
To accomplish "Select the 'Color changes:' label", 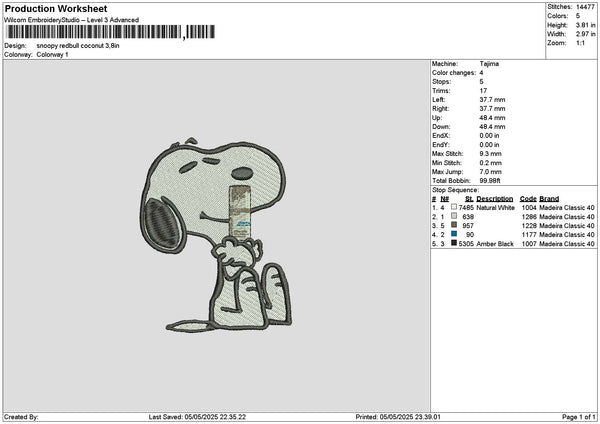I will [x=454, y=73].
